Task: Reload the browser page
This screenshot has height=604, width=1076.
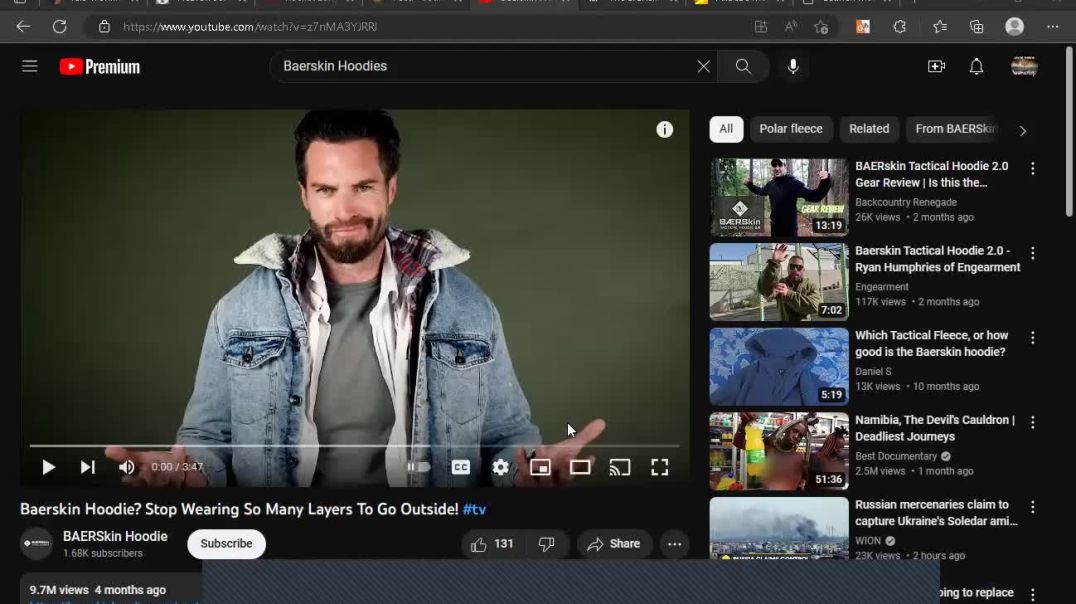Action: pyautogui.click(x=60, y=27)
